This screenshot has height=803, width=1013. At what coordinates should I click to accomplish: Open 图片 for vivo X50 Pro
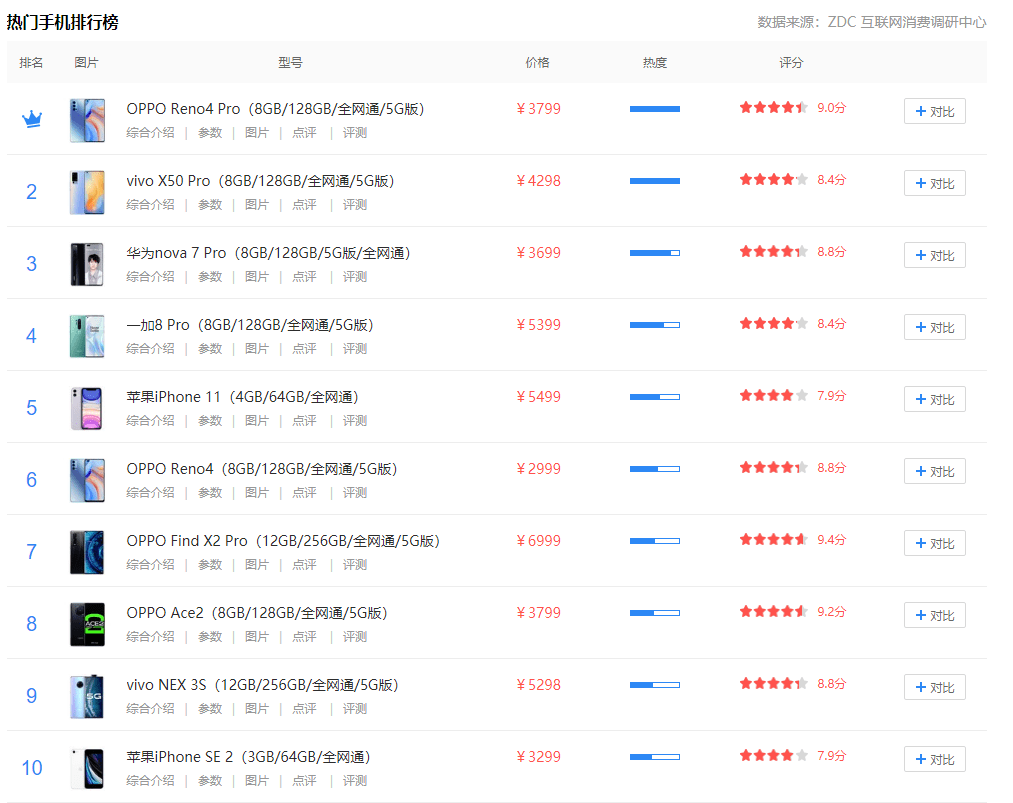coord(256,205)
